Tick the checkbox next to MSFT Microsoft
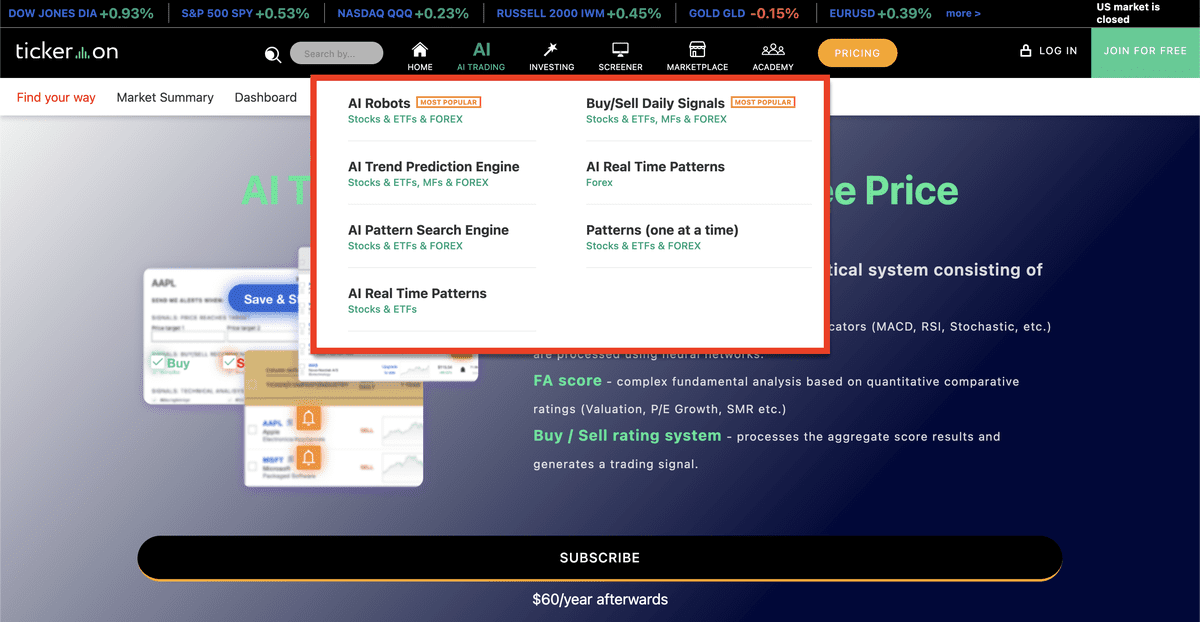This screenshot has height=622, width=1200. pyautogui.click(x=254, y=467)
